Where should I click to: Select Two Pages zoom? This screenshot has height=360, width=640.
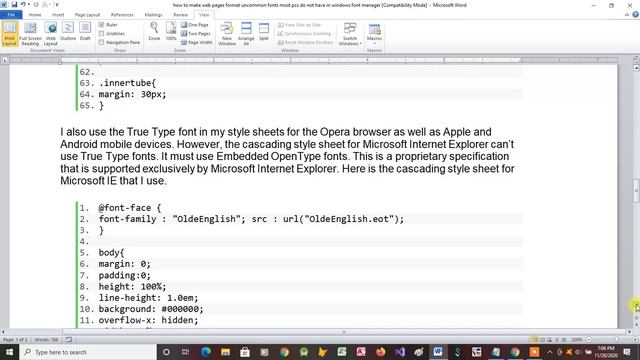[196, 33]
